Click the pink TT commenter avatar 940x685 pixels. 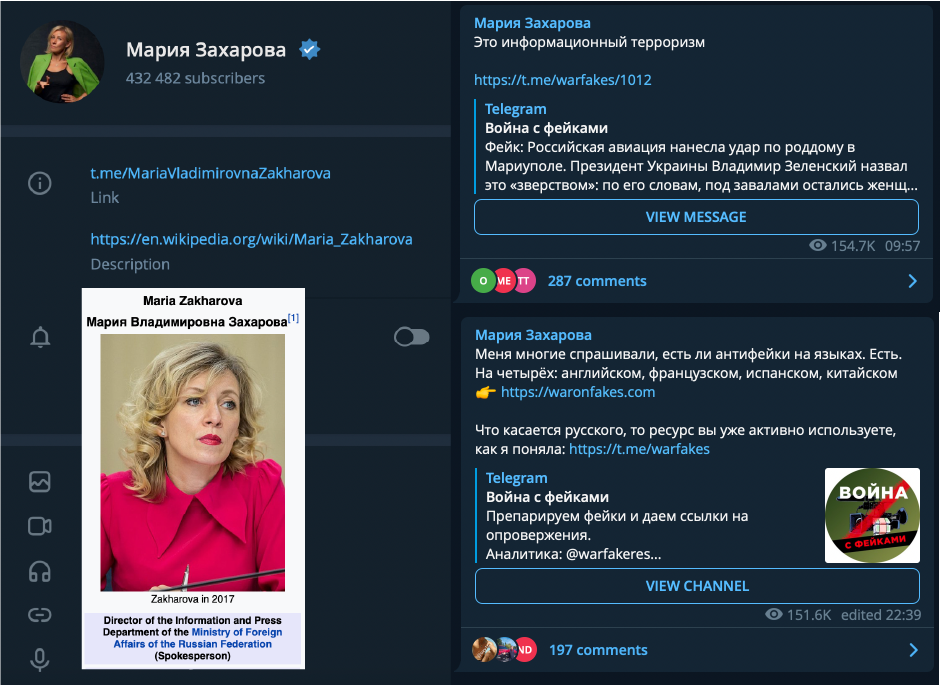[x=525, y=280]
